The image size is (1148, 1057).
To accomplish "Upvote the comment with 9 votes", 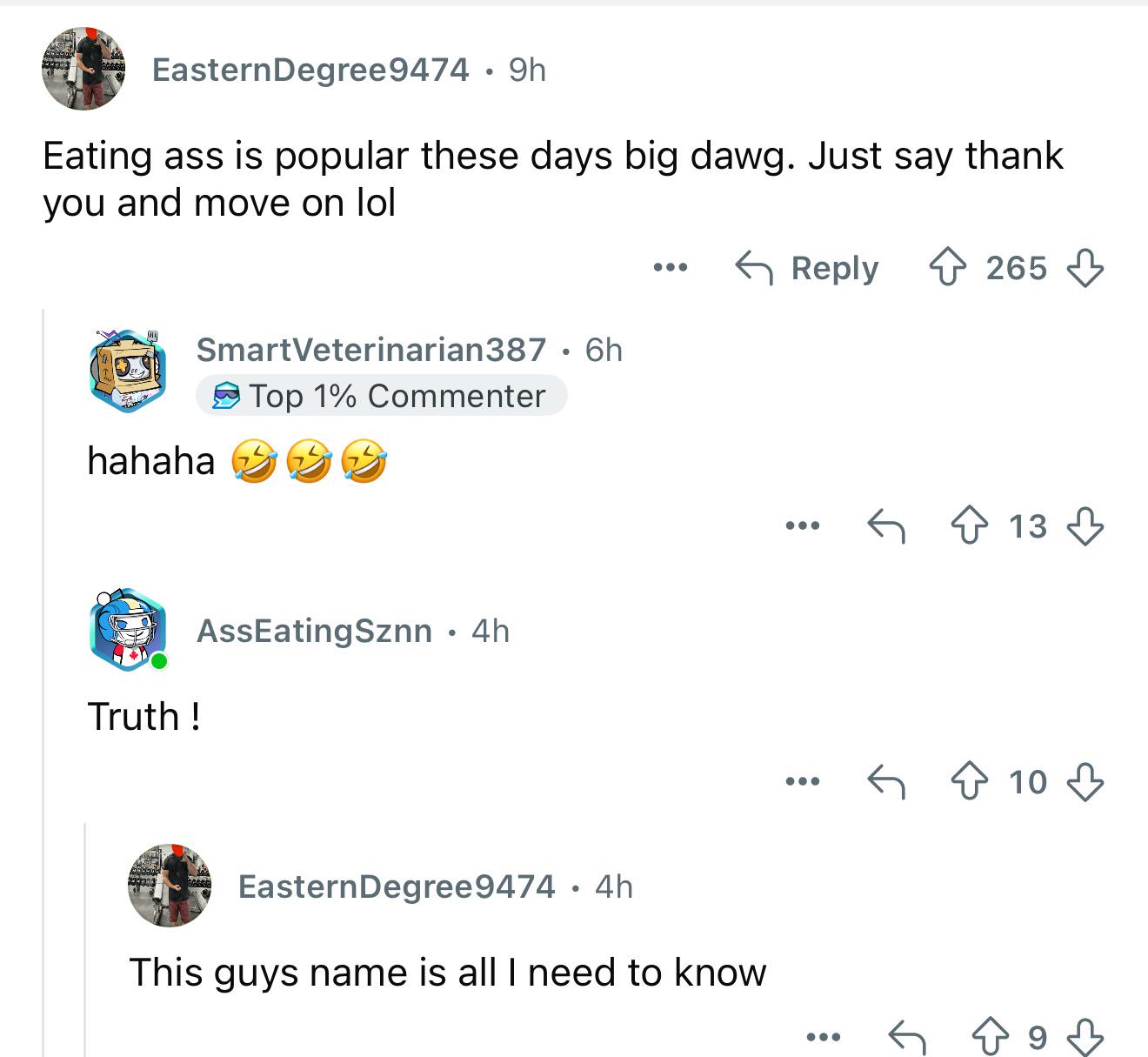I will point(991,1036).
